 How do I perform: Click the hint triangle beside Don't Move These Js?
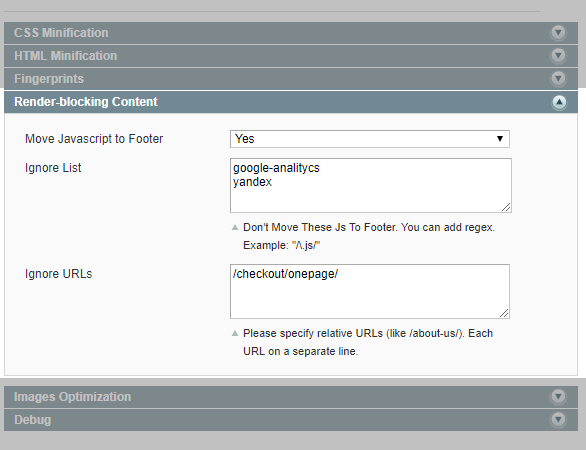235,227
